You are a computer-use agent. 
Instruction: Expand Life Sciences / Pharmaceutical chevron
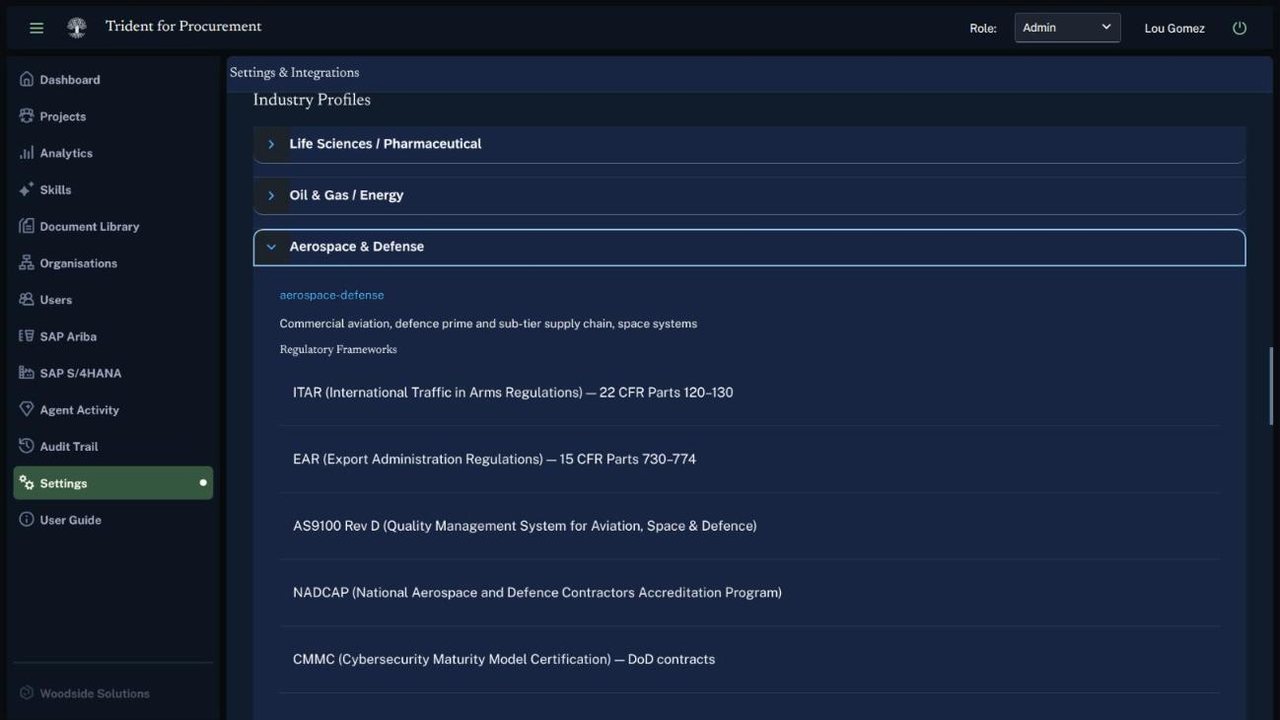click(271, 144)
